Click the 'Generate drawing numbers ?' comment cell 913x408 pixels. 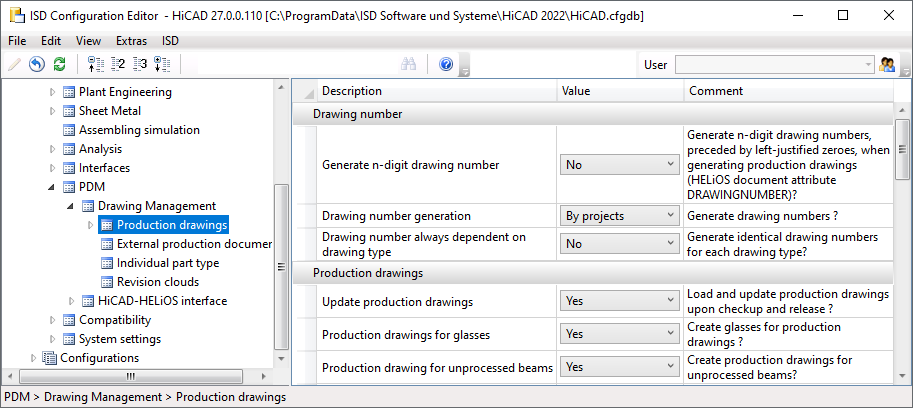click(788, 216)
